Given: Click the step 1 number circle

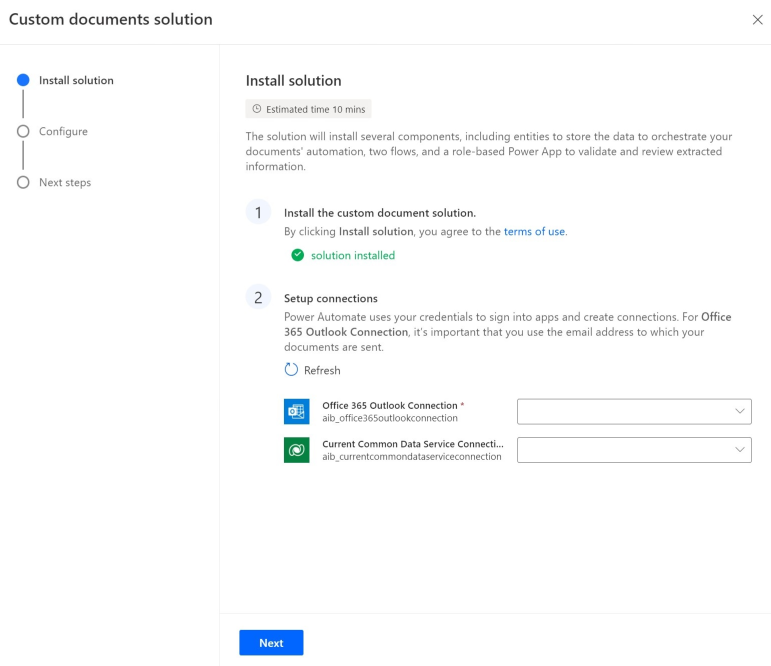Looking at the screenshot, I should 258,212.
